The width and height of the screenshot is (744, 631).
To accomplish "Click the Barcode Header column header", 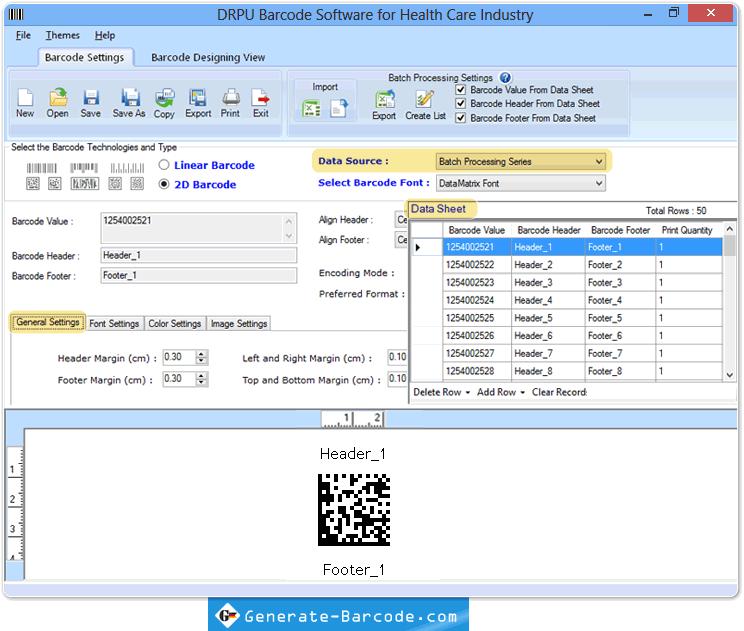I will coord(549,230).
